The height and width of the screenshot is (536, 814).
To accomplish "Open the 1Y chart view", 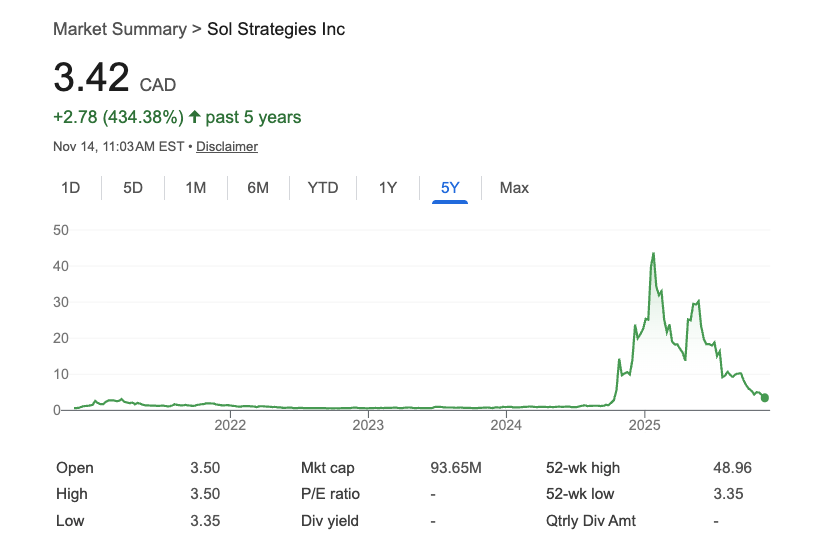I will pyautogui.click(x=388, y=187).
